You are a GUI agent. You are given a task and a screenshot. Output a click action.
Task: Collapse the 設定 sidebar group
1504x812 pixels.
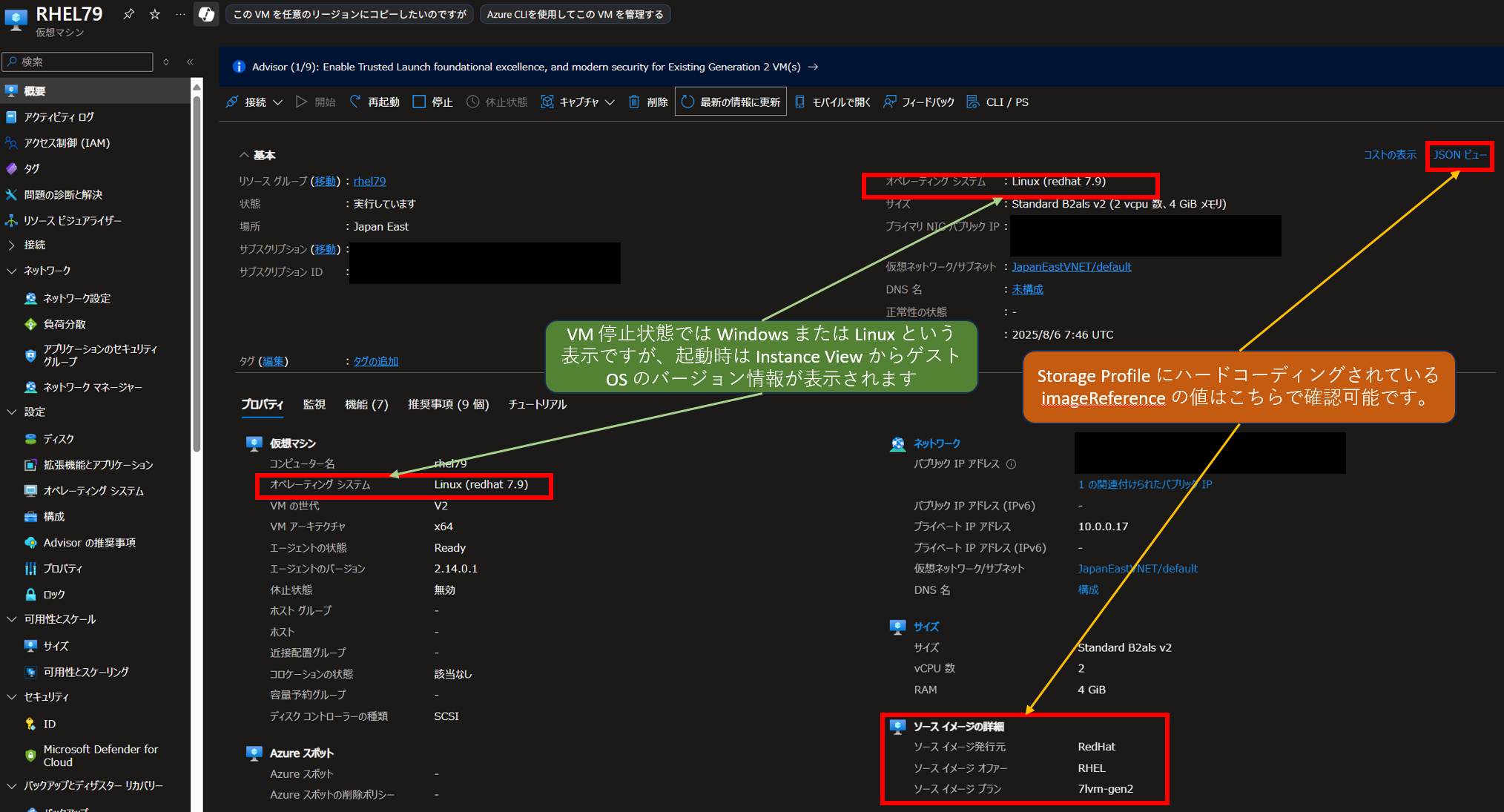point(11,412)
